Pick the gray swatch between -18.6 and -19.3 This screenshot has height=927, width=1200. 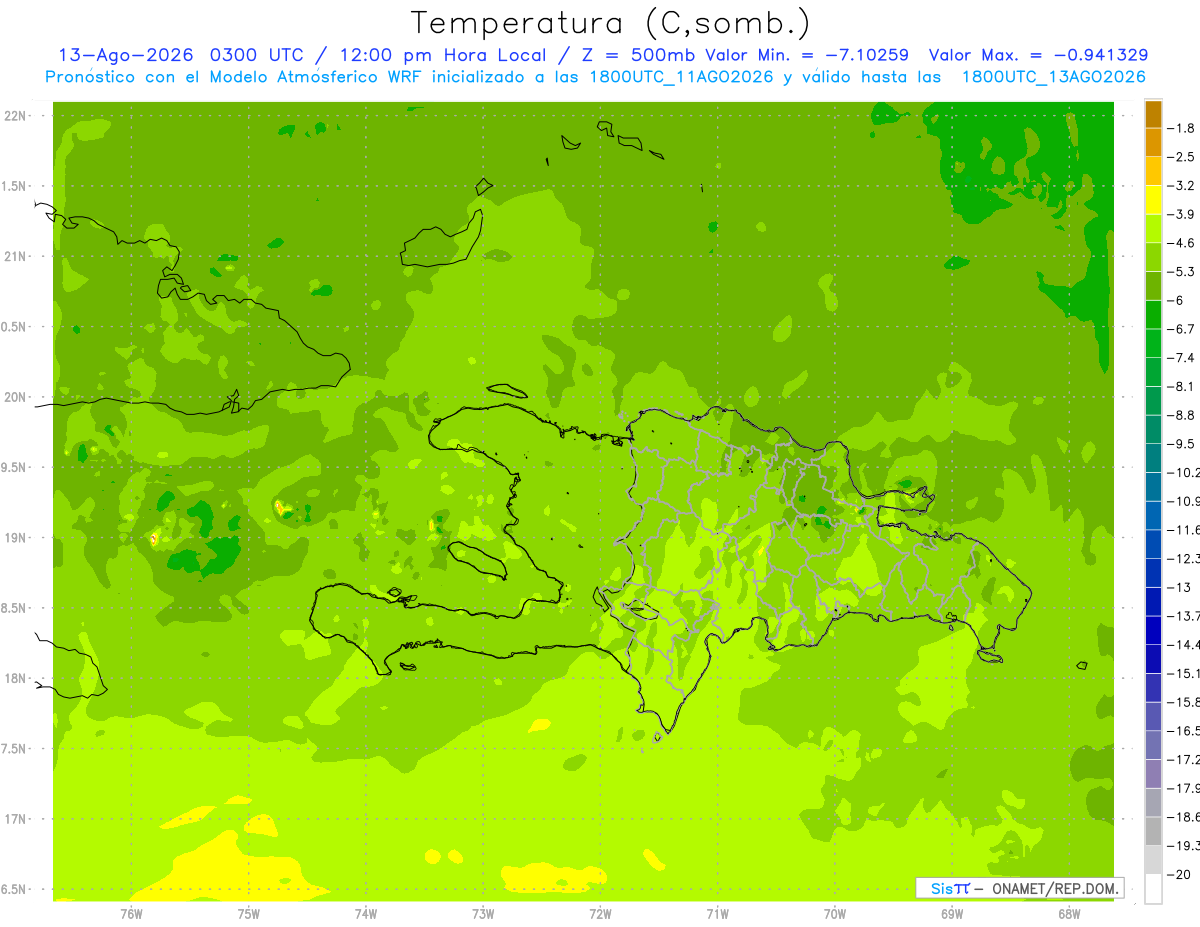click(x=1153, y=831)
